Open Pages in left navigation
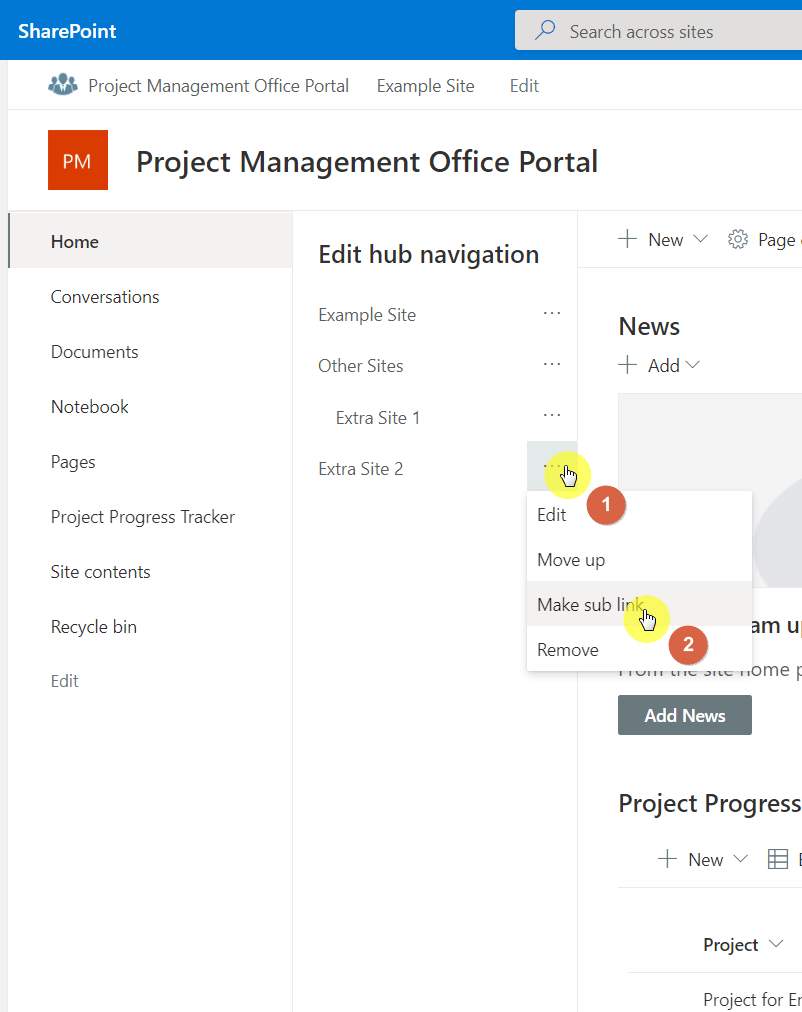The width and height of the screenshot is (802, 1012). click(73, 462)
